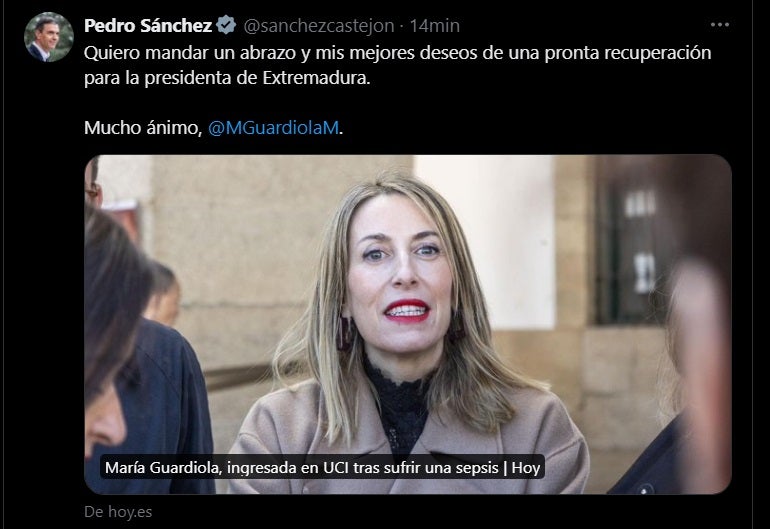Open the @sanchezcastejon handle link
This screenshot has width=770, height=529.
319,26
